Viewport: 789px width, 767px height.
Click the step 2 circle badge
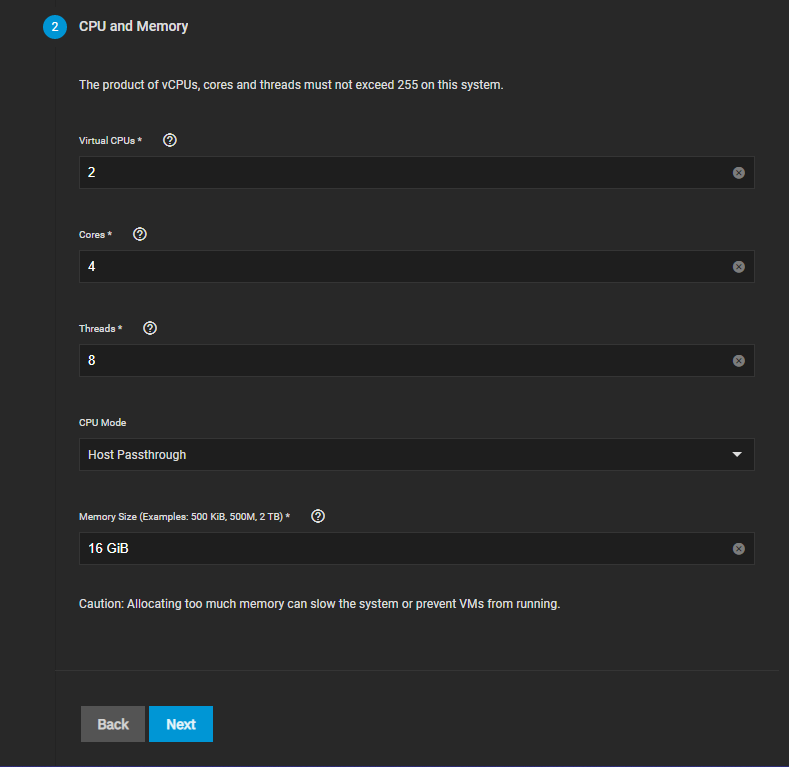pyautogui.click(x=55, y=27)
